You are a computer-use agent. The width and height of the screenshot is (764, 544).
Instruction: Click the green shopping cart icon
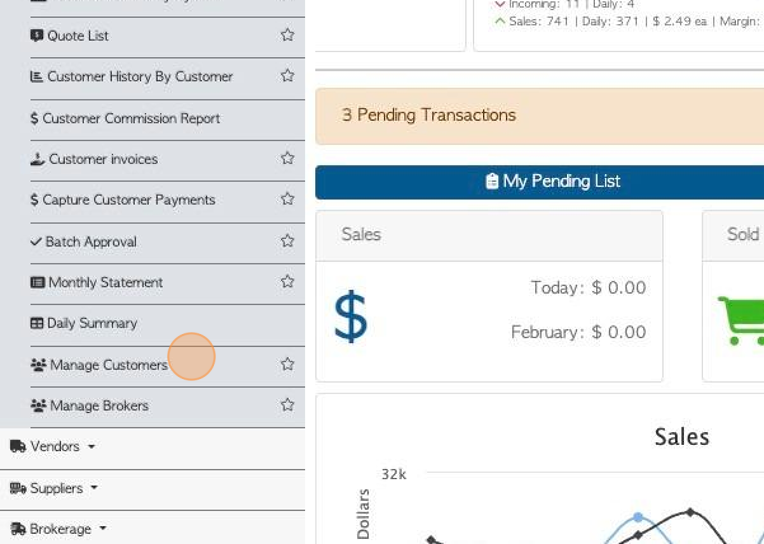tap(742, 321)
